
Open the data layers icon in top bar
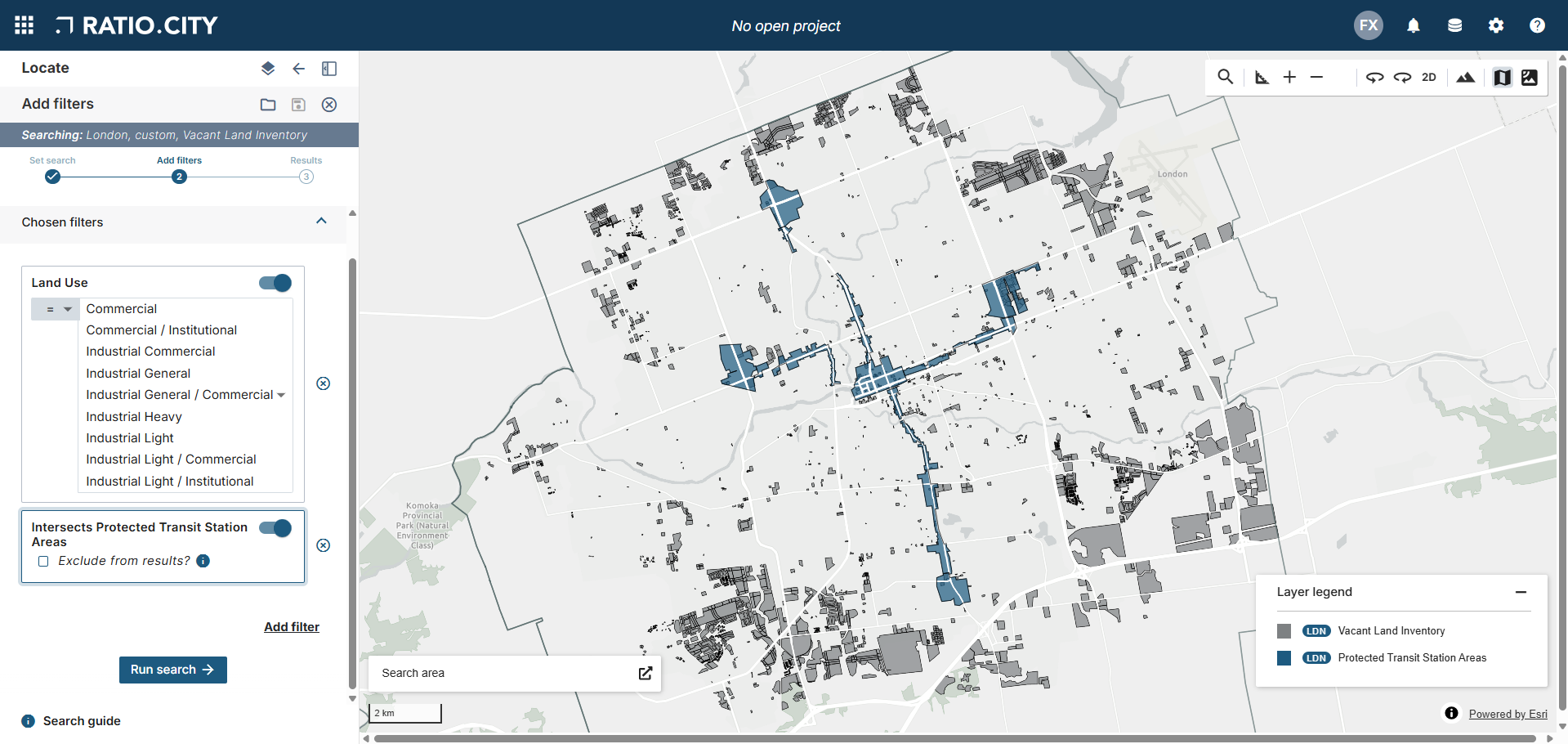[1454, 25]
